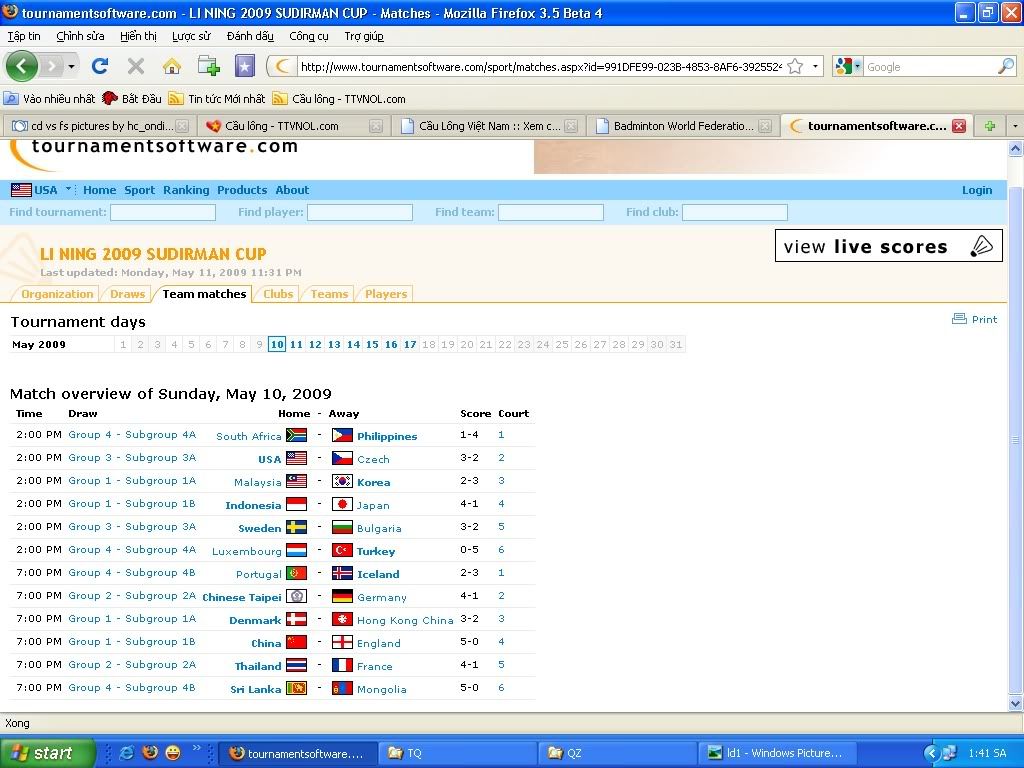Open the Lược sử menu

191,37
